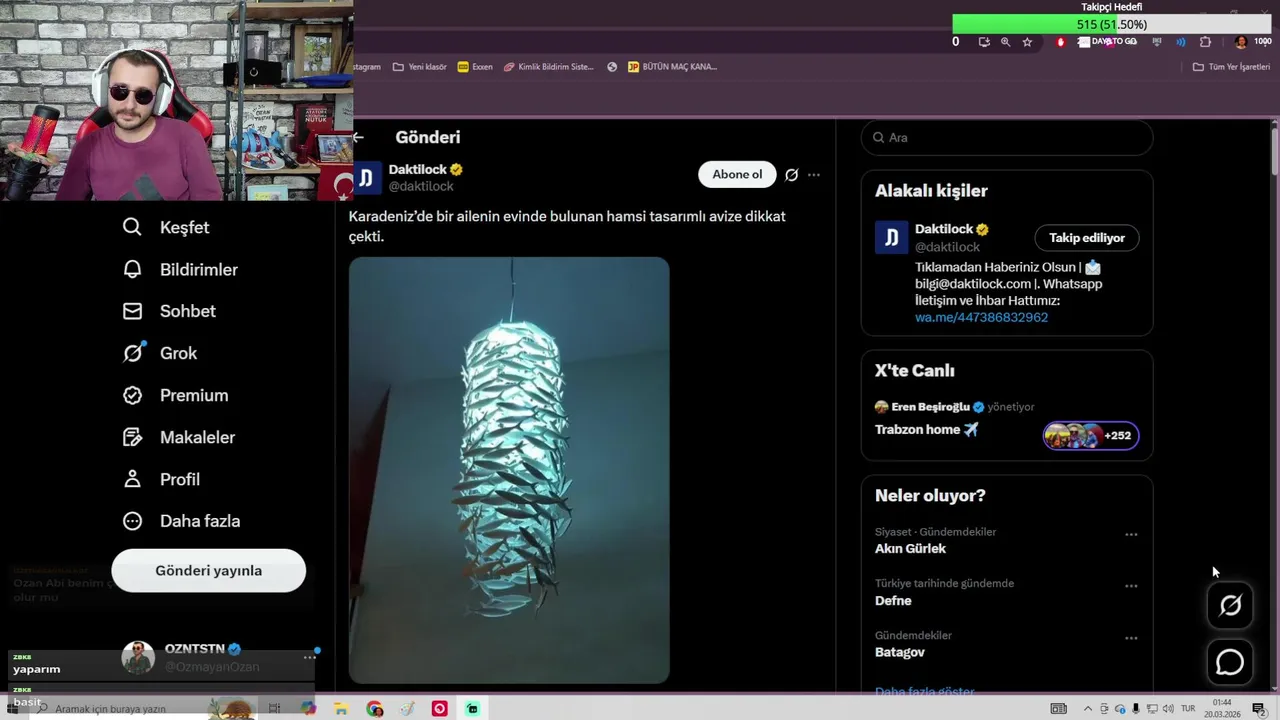Open the hamsi chandelier photo
This screenshot has height=720, width=1280.
pos(509,470)
